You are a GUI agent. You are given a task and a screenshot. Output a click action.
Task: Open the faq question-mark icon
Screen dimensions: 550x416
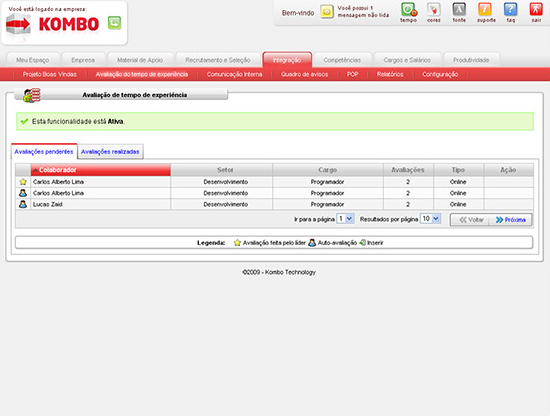coord(511,10)
